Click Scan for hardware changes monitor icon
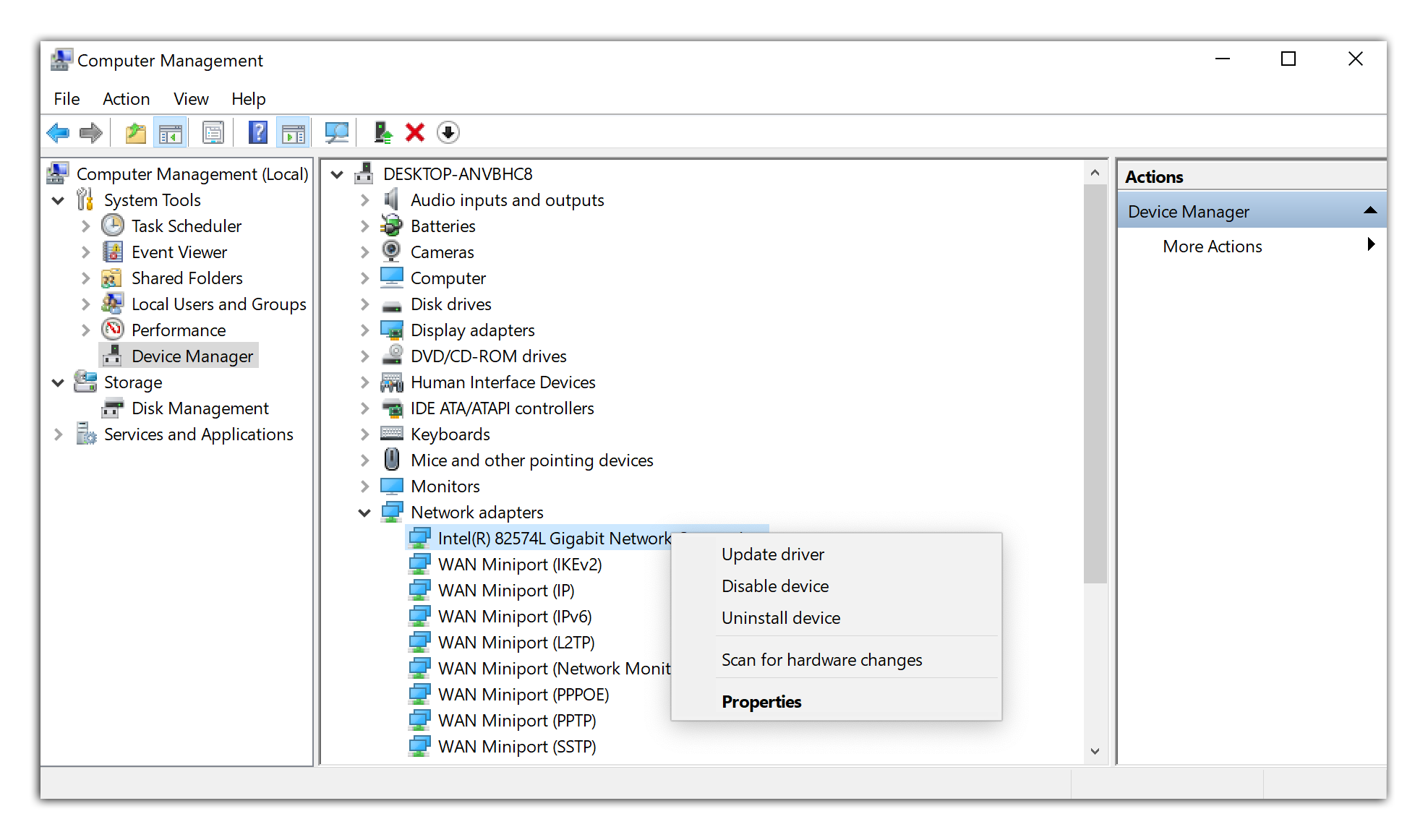Viewport: 1428px width, 840px height. click(x=337, y=132)
